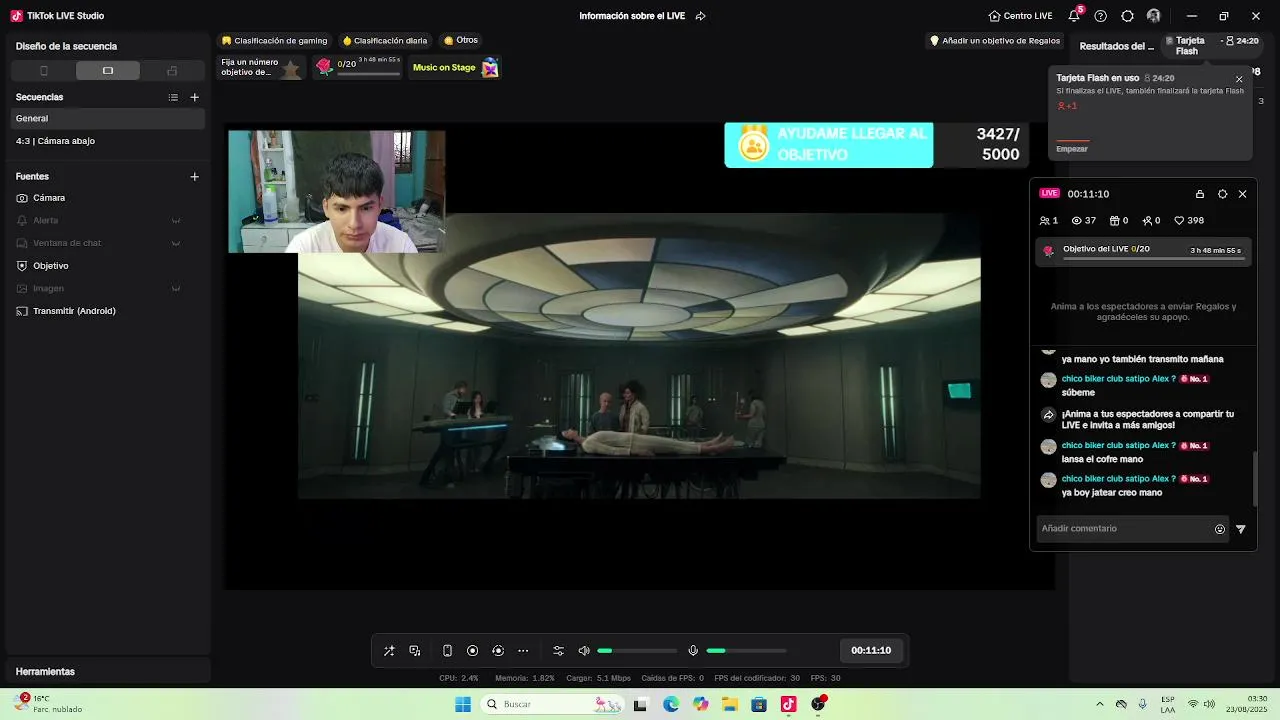Click the 00:11:10 live timer button

tap(871, 650)
